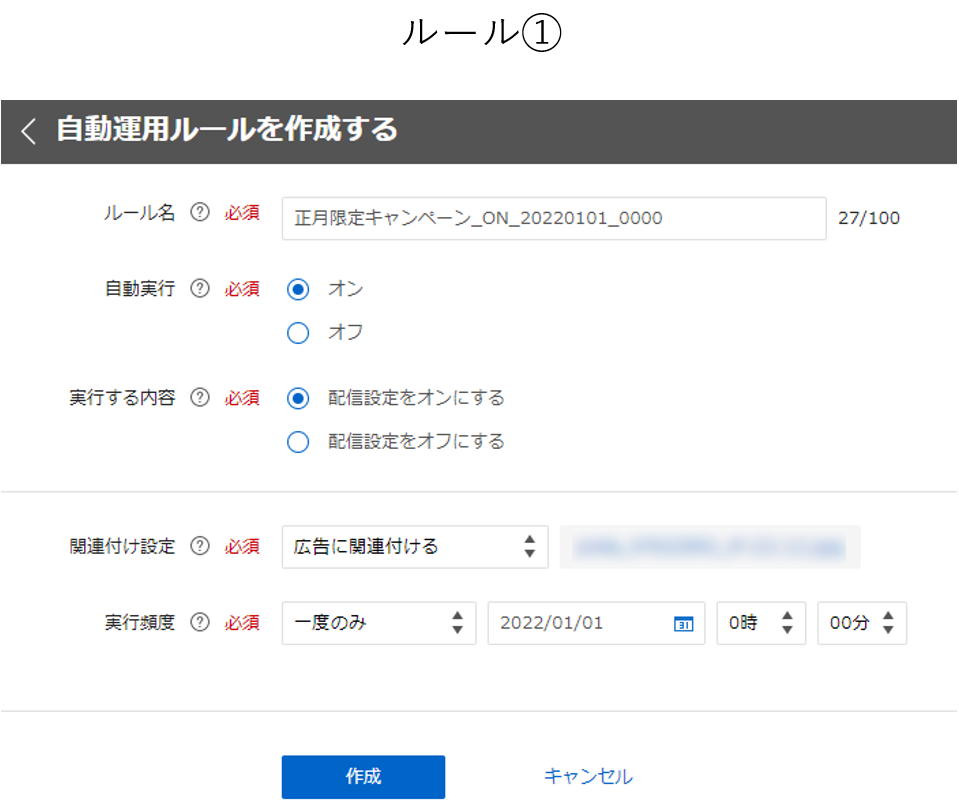Image resolution: width=959 pixels, height=805 pixels.
Task: Click help icon next to 関連付け設定
Action: coord(200,546)
